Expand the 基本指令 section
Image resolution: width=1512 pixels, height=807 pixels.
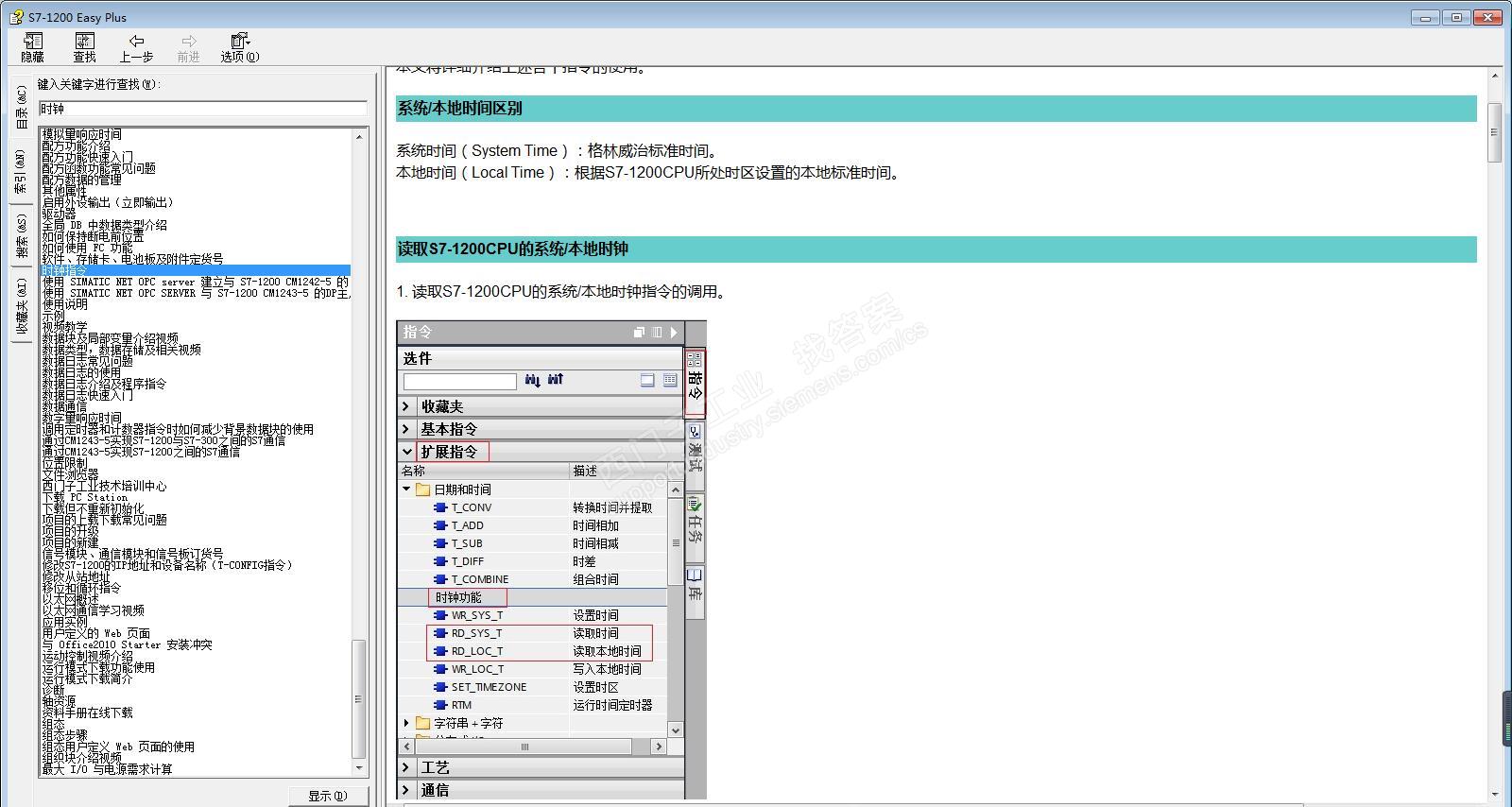pos(407,429)
